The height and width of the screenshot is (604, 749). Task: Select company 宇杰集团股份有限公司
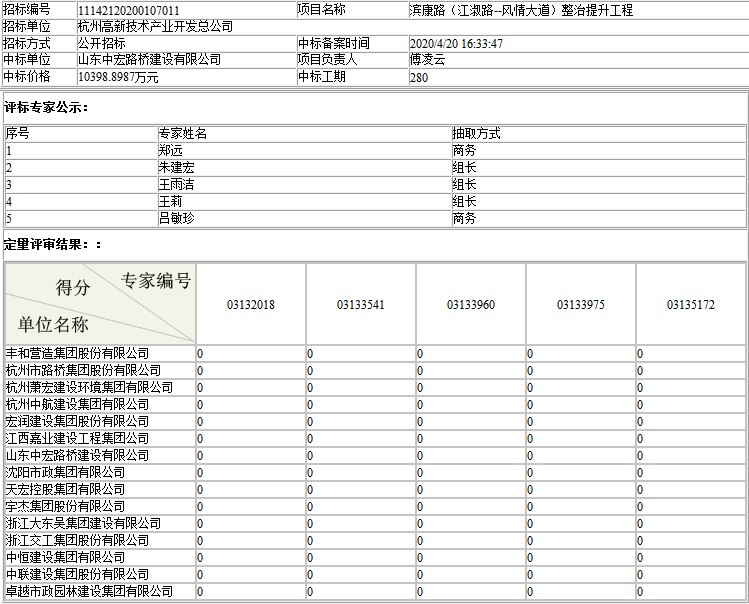[65, 507]
